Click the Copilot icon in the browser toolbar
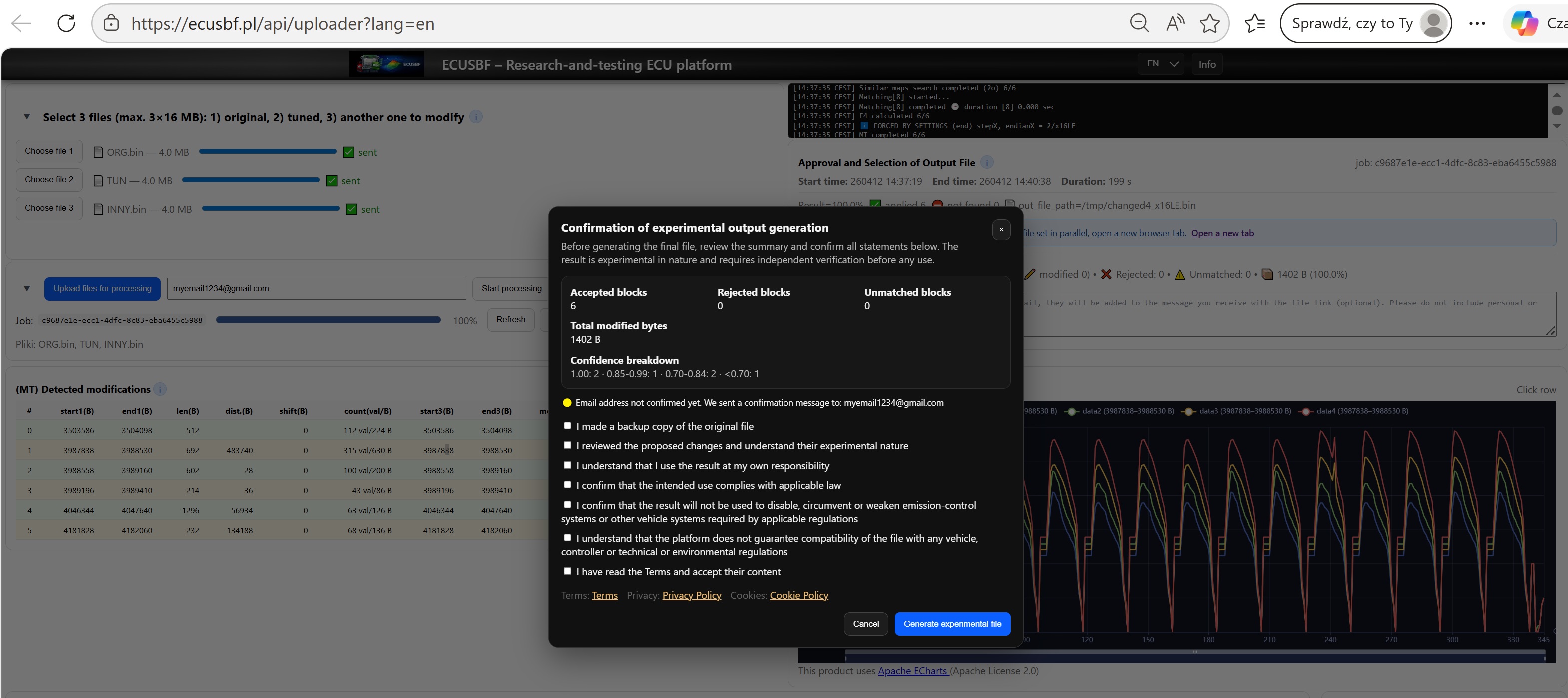This screenshot has height=698, width=1568. pyautogui.click(x=1524, y=23)
